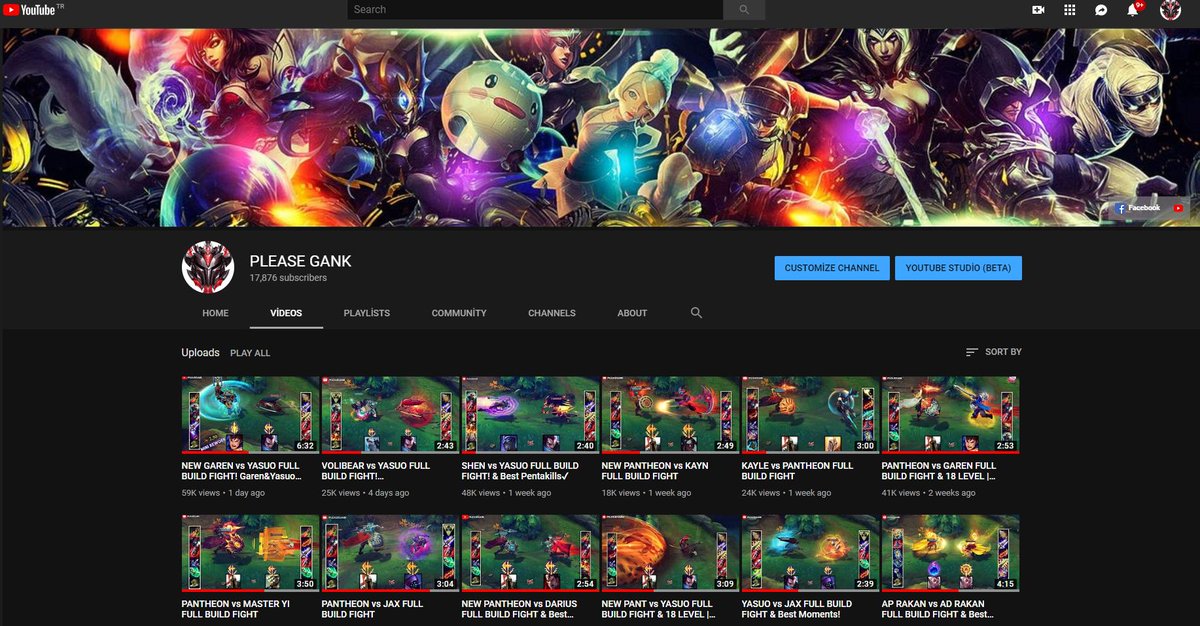
Task: Open AP RAKAN vs AD RAKAN thumbnail
Action: [x=950, y=554]
